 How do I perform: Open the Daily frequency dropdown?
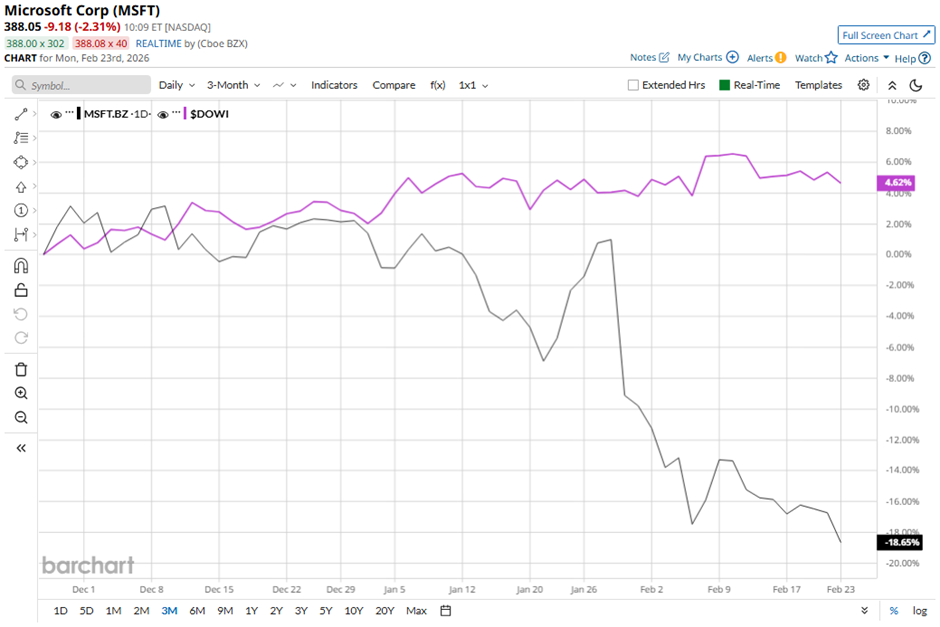pos(175,85)
